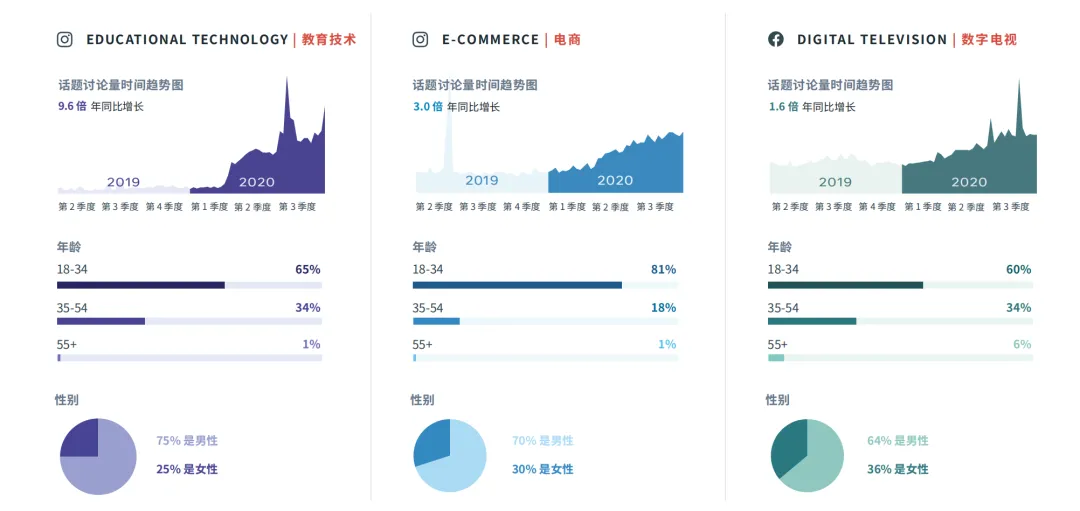Click the 性别 label in Educational Technology column
Viewport: 1080px width, 511px height.
[67, 399]
